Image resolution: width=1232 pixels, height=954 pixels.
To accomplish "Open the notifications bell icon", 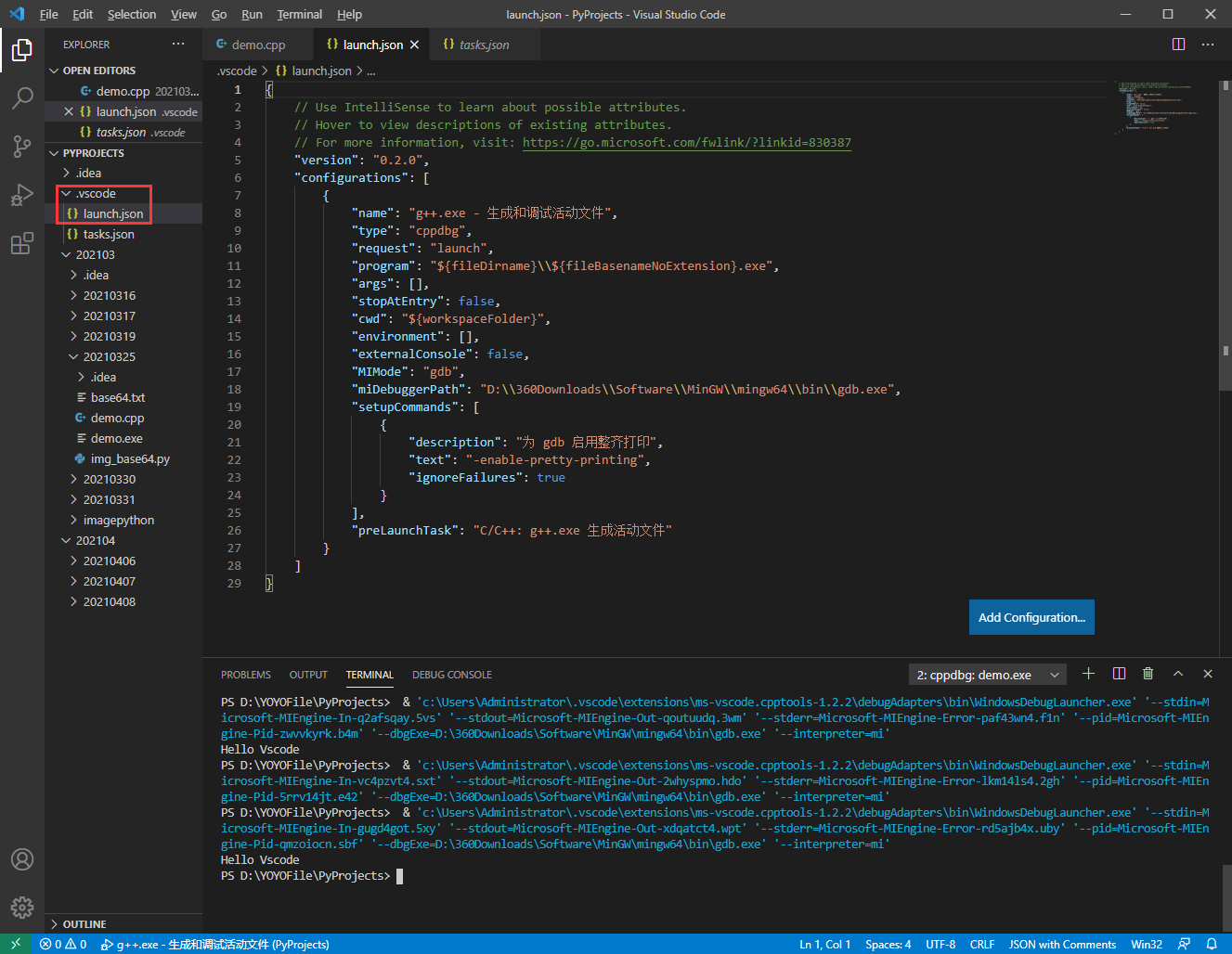I will point(1212,944).
